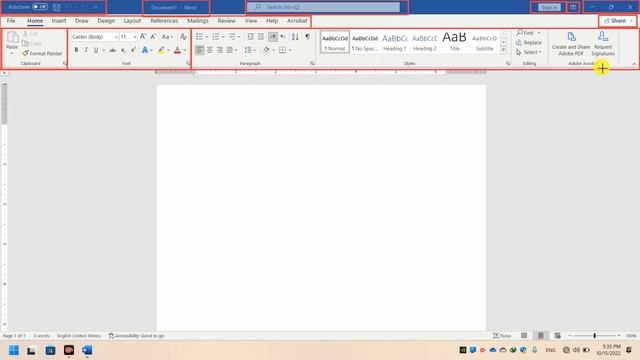Switch to the Draw tab
640x360 pixels.
click(x=82, y=21)
